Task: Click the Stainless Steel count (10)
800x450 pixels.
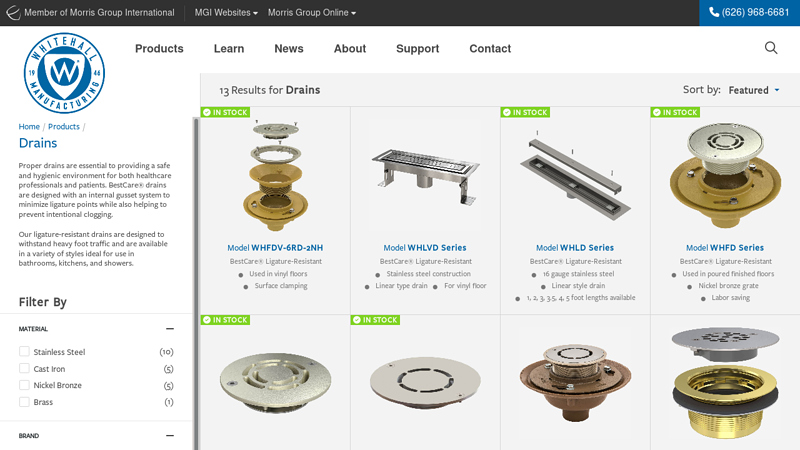Action: 166,352
